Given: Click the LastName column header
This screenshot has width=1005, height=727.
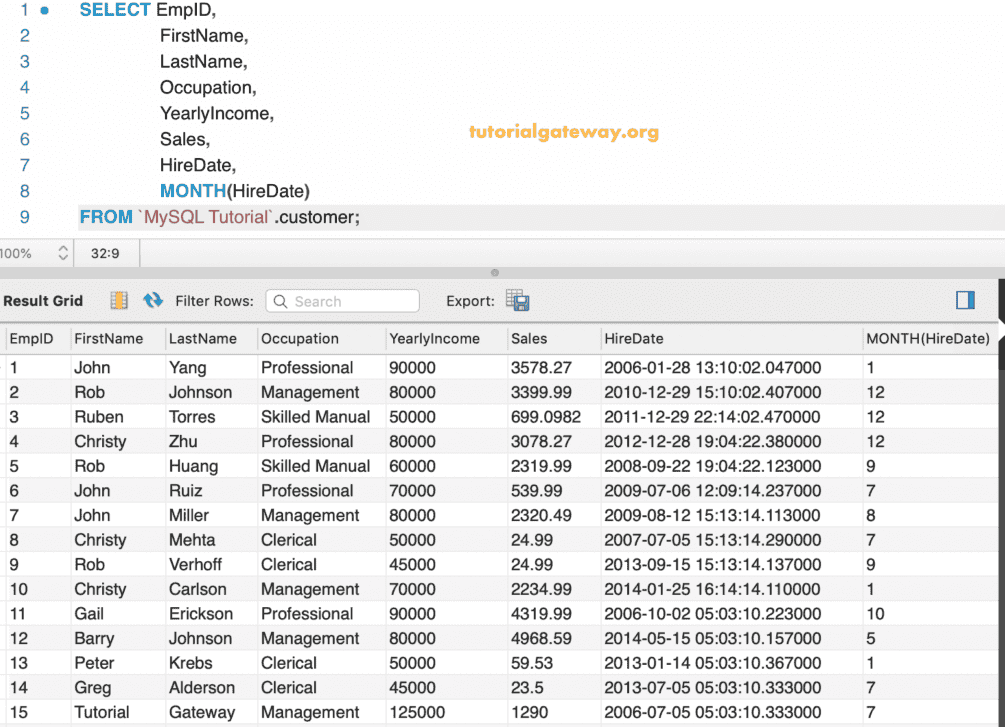Looking at the screenshot, I should (203, 339).
